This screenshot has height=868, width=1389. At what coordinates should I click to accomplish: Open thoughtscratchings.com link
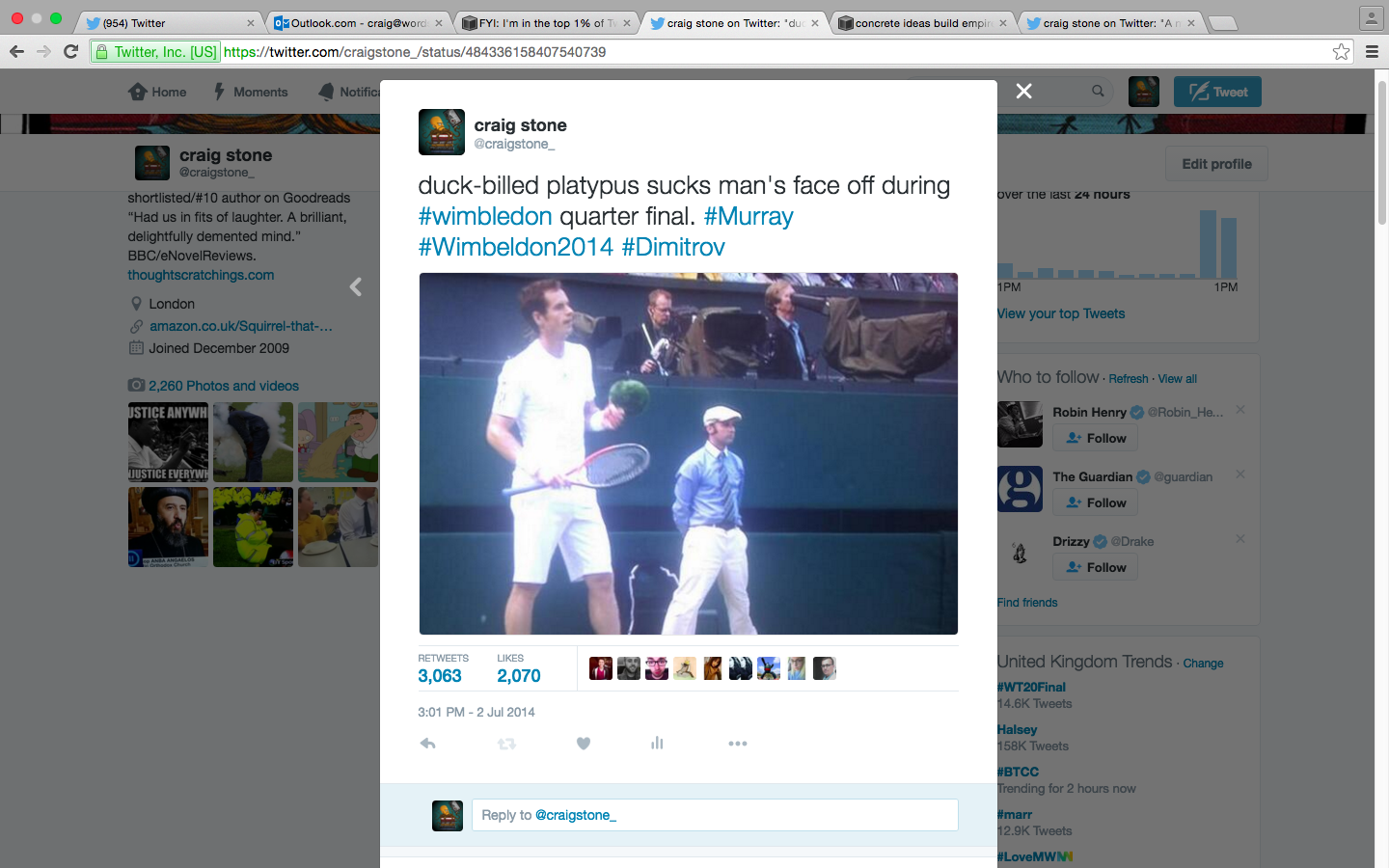[x=201, y=275]
